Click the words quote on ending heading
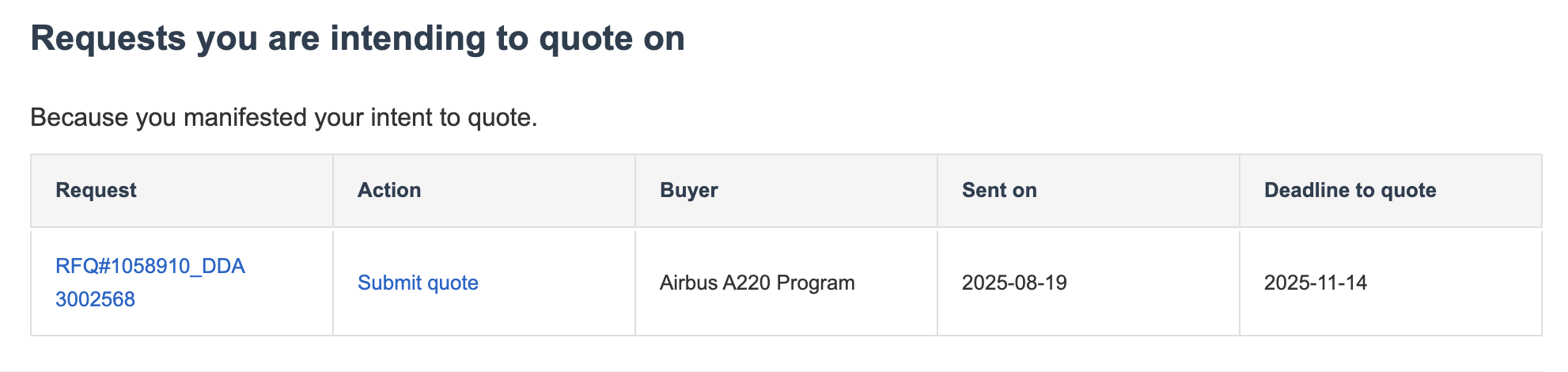Viewport: 1568px width, 372px height. click(x=612, y=38)
